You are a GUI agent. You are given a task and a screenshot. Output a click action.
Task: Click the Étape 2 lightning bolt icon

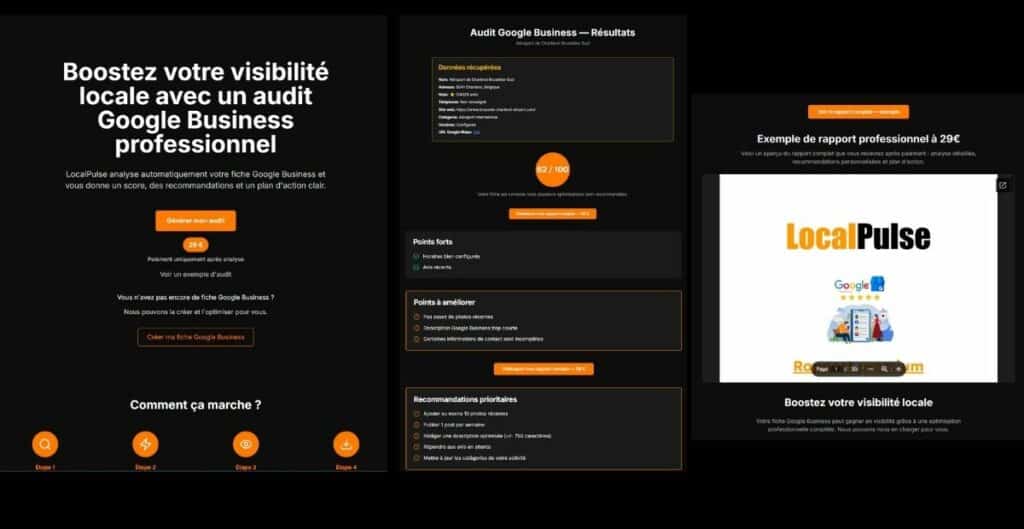tap(145, 444)
